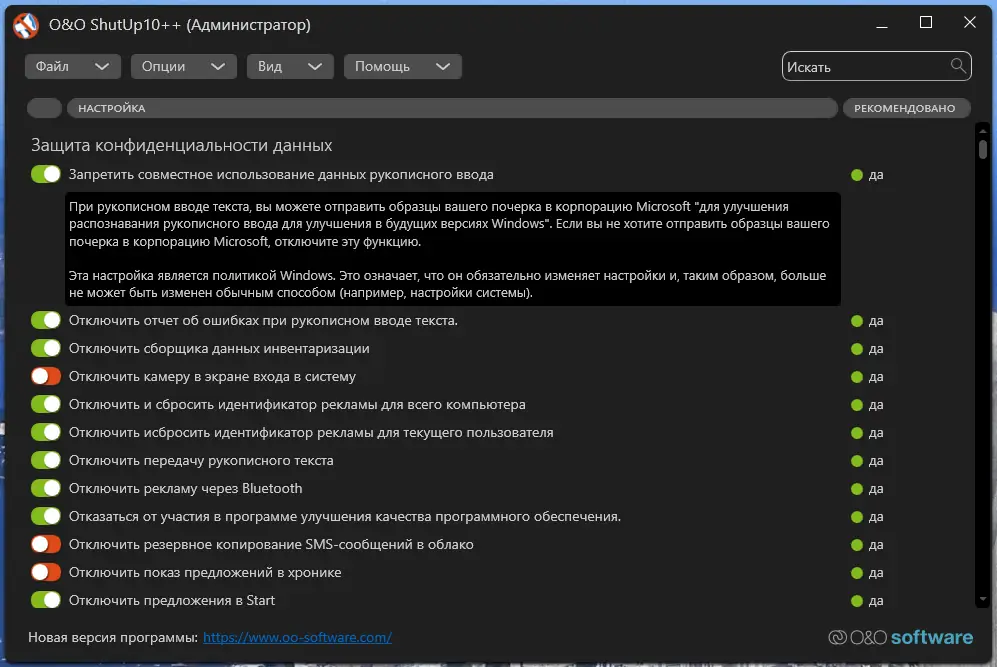
Task: Open the Вид dropdown
Action: pyautogui.click(x=289, y=66)
